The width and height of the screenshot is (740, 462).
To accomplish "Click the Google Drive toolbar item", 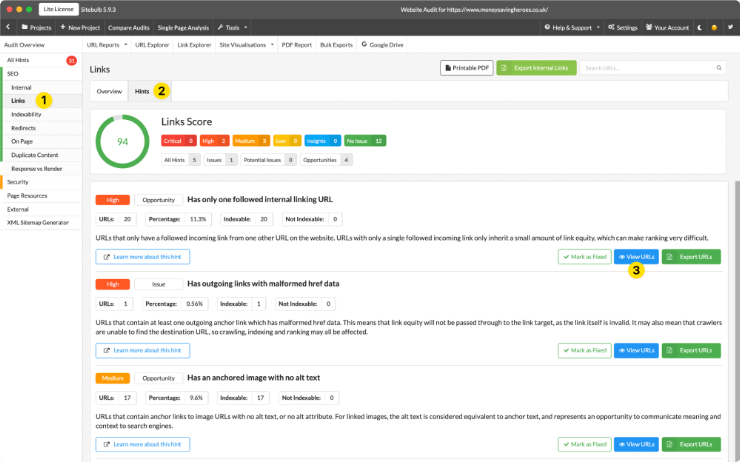I will [x=383, y=45].
